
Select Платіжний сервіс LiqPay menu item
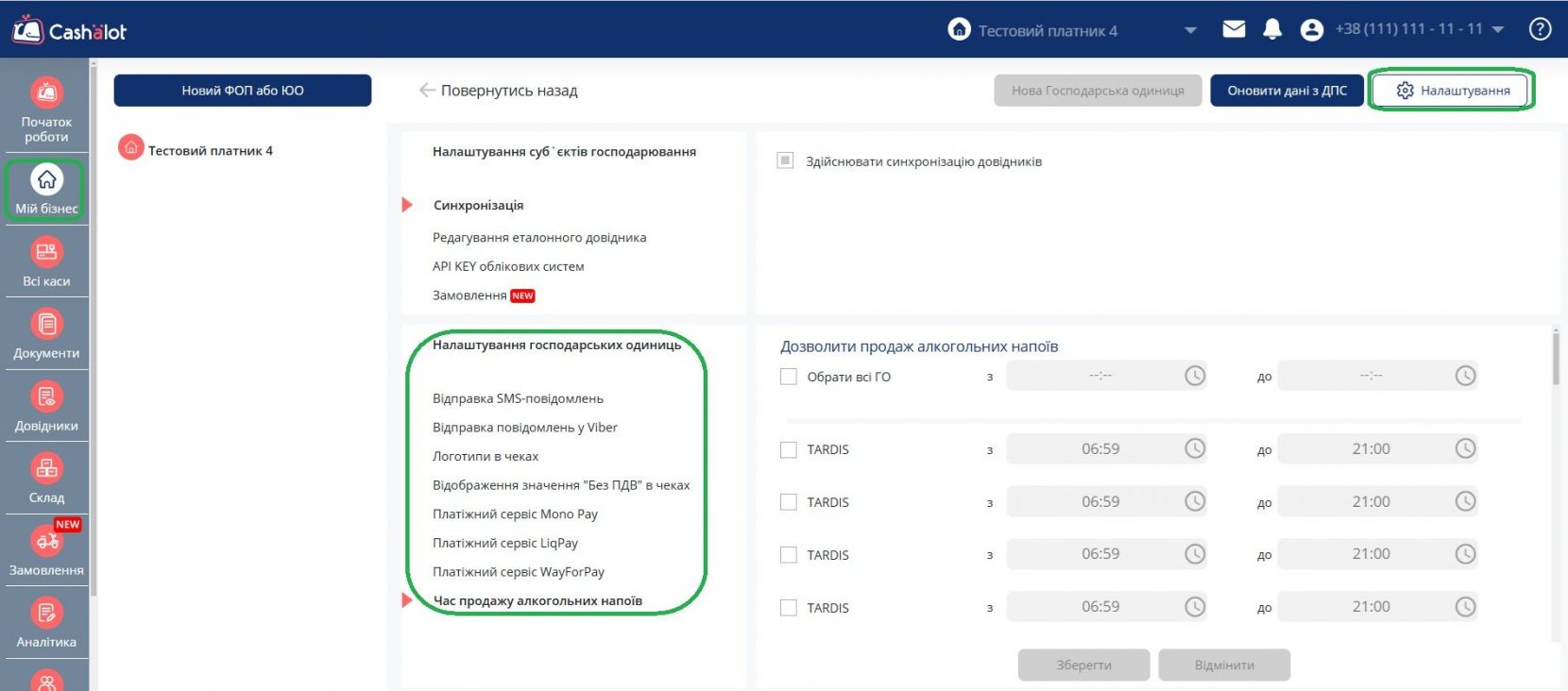505,543
